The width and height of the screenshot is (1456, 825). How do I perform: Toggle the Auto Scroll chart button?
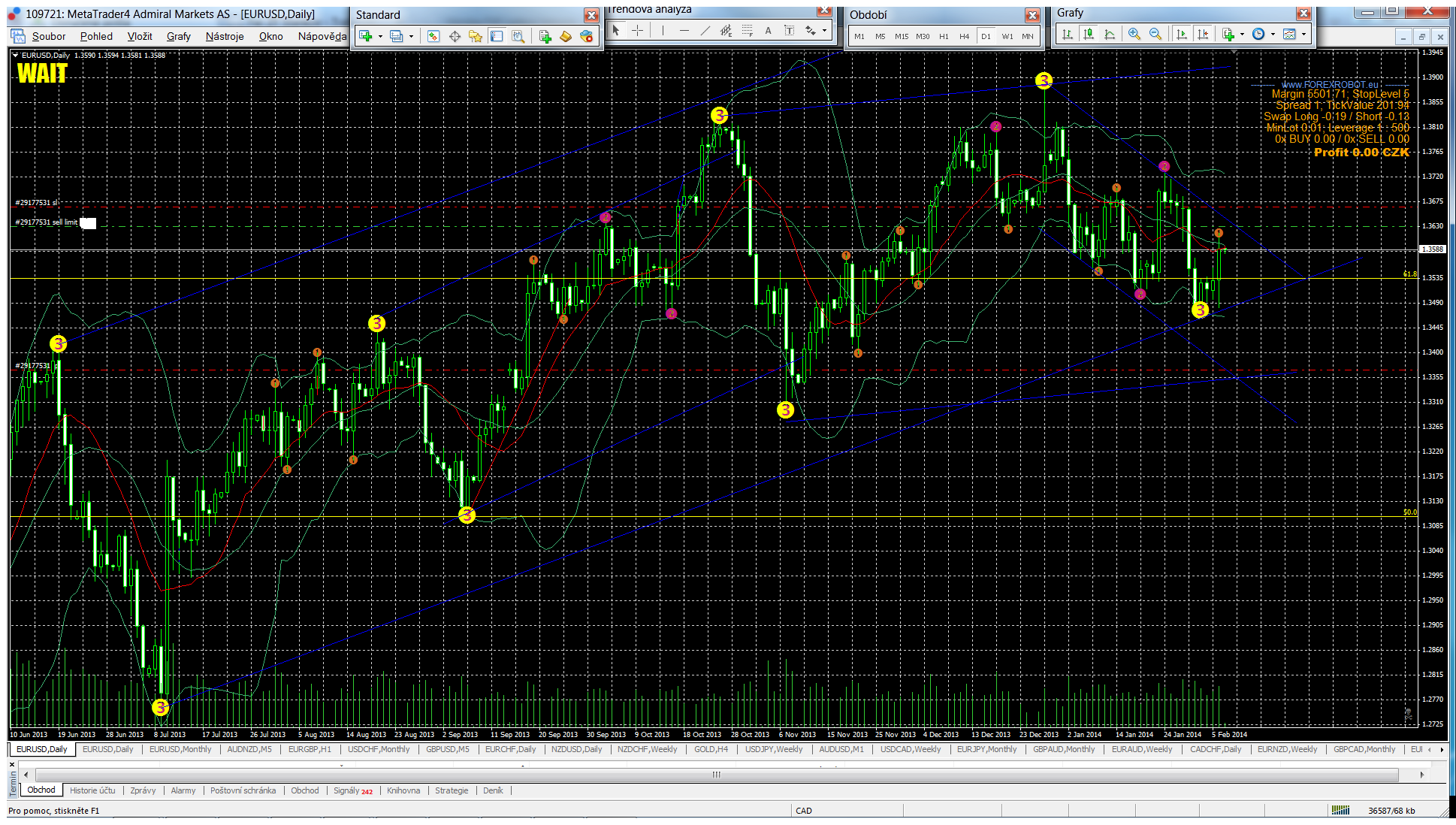coord(1182,34)
